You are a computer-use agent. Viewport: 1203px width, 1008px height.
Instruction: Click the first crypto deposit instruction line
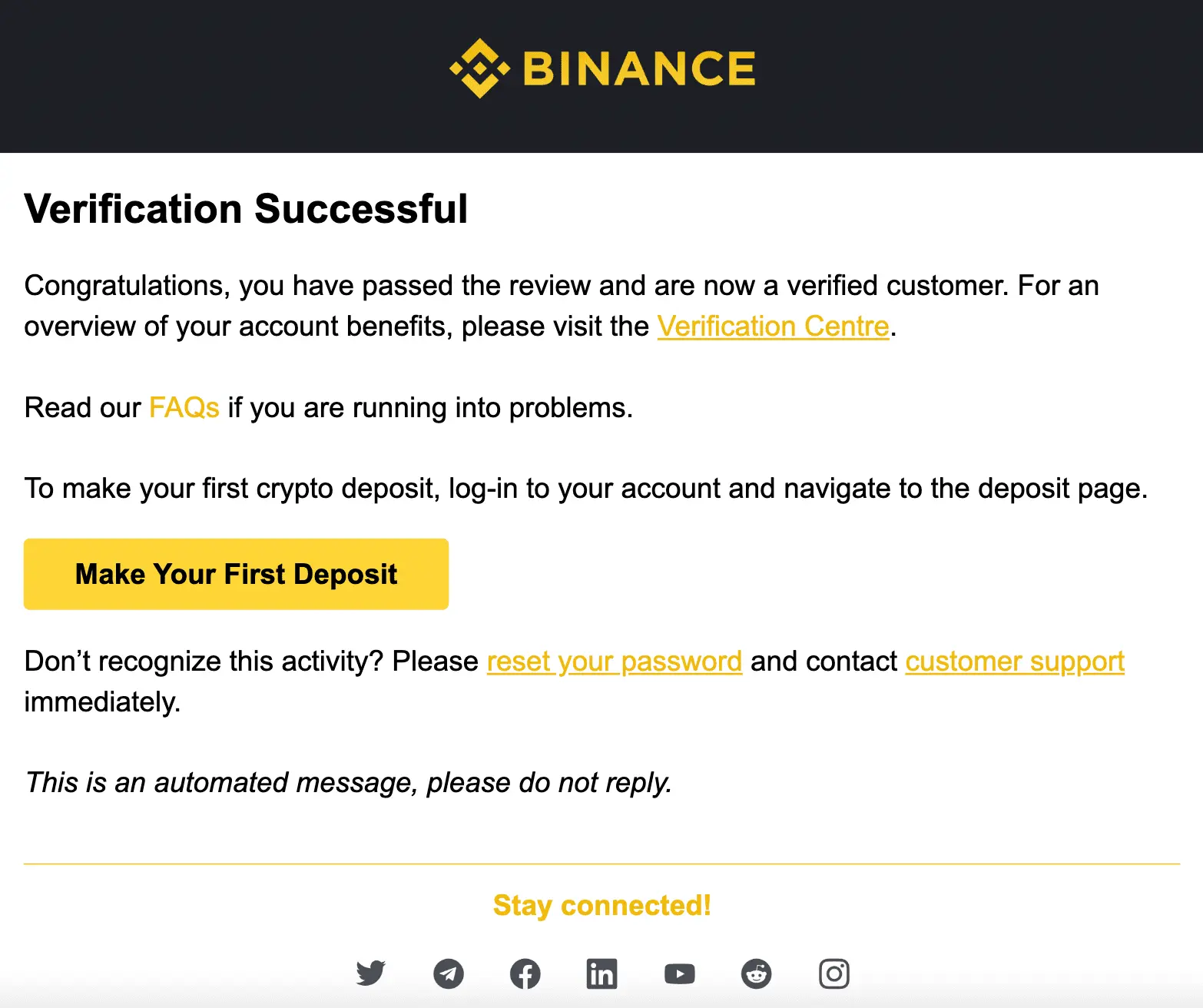pos(586,489)
